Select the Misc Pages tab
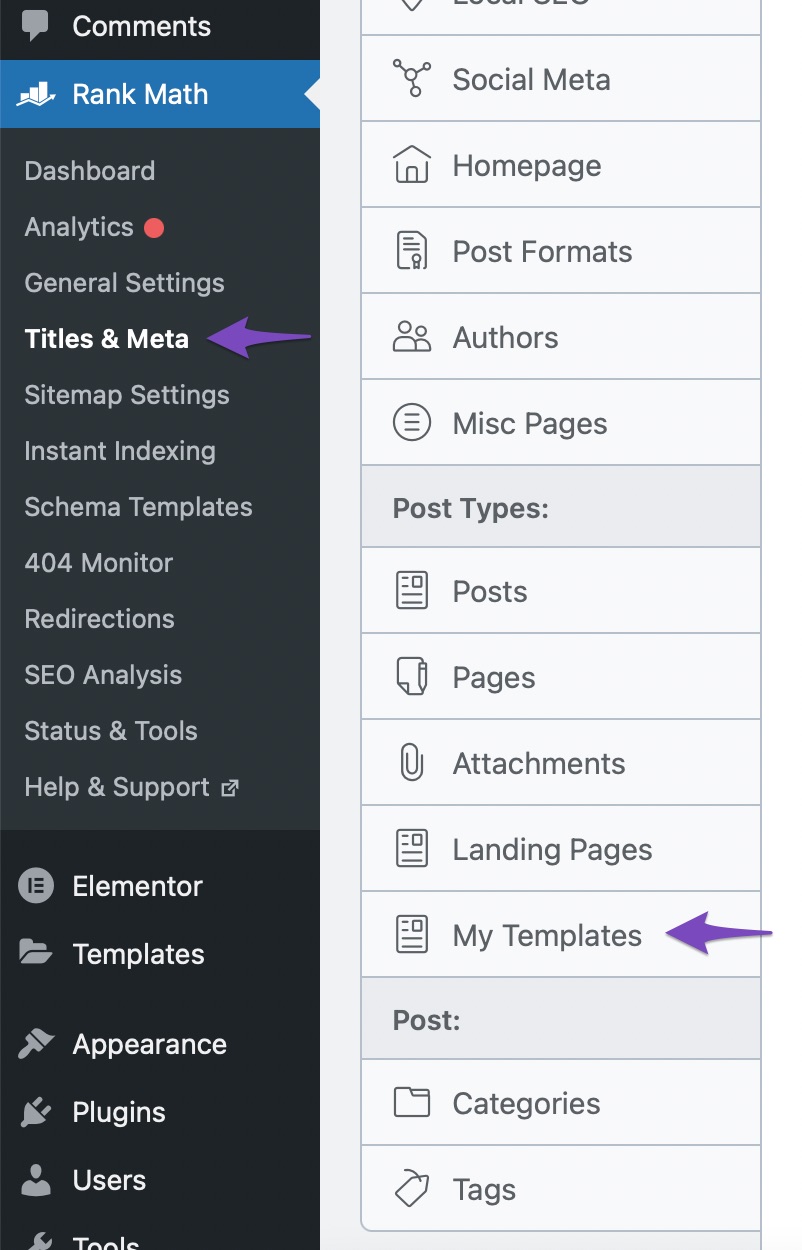Screen dimensions: 802x1250 [530, 423]
